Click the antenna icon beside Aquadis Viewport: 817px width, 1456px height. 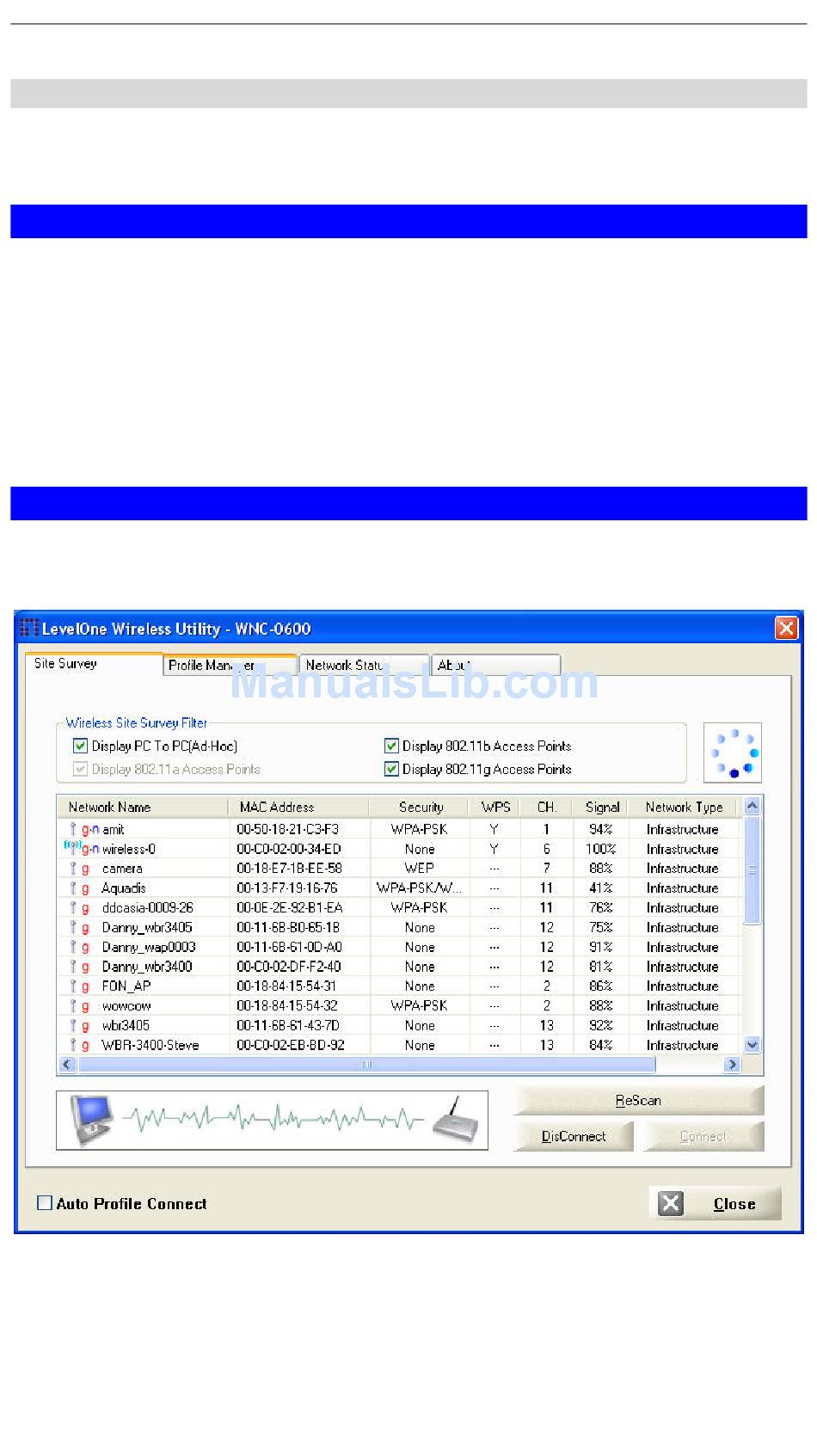click(73, 888)
